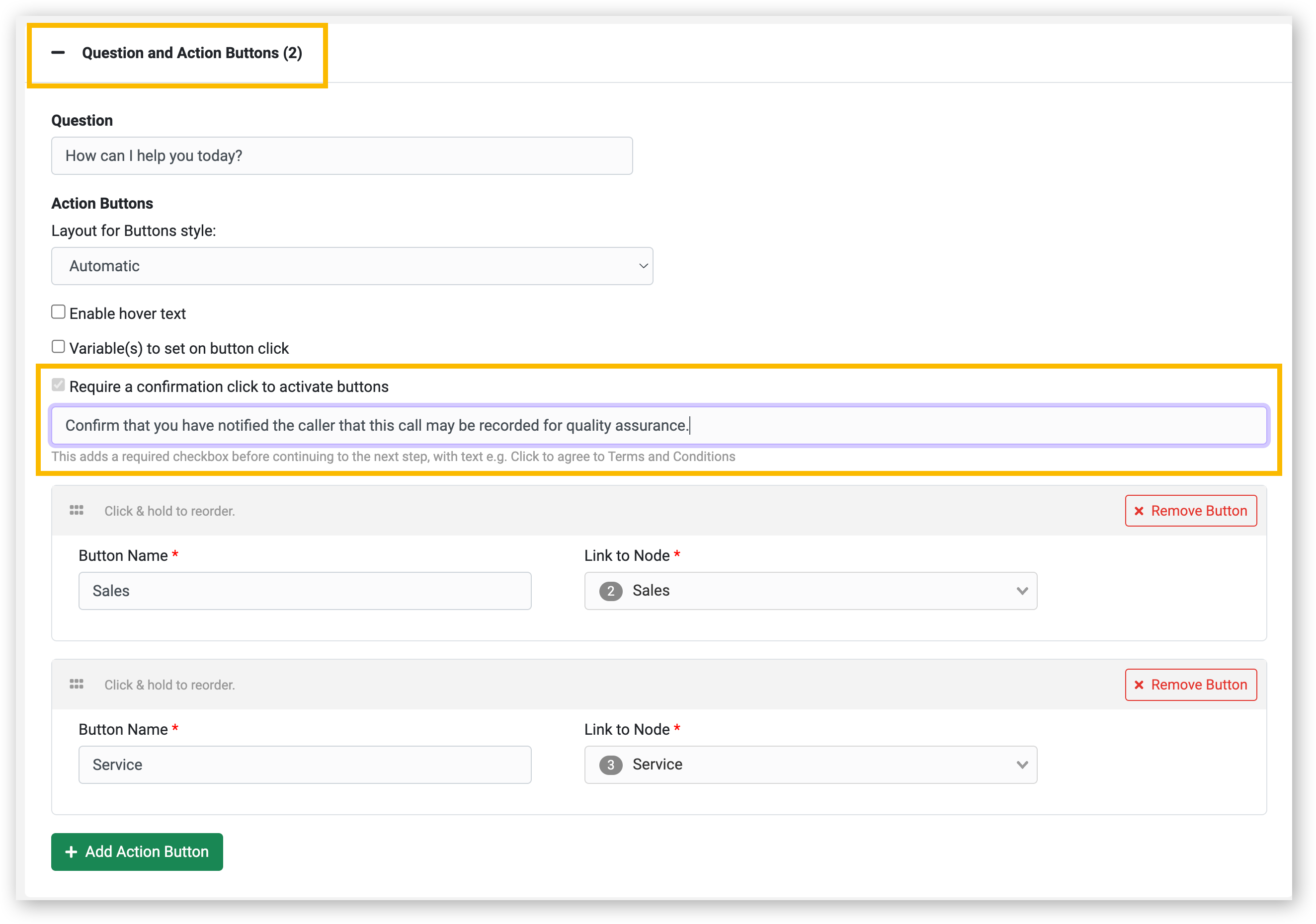
Task: Grab the reorder grip icon for Service button
Action: pyautogui.click(x=77, y=685)
